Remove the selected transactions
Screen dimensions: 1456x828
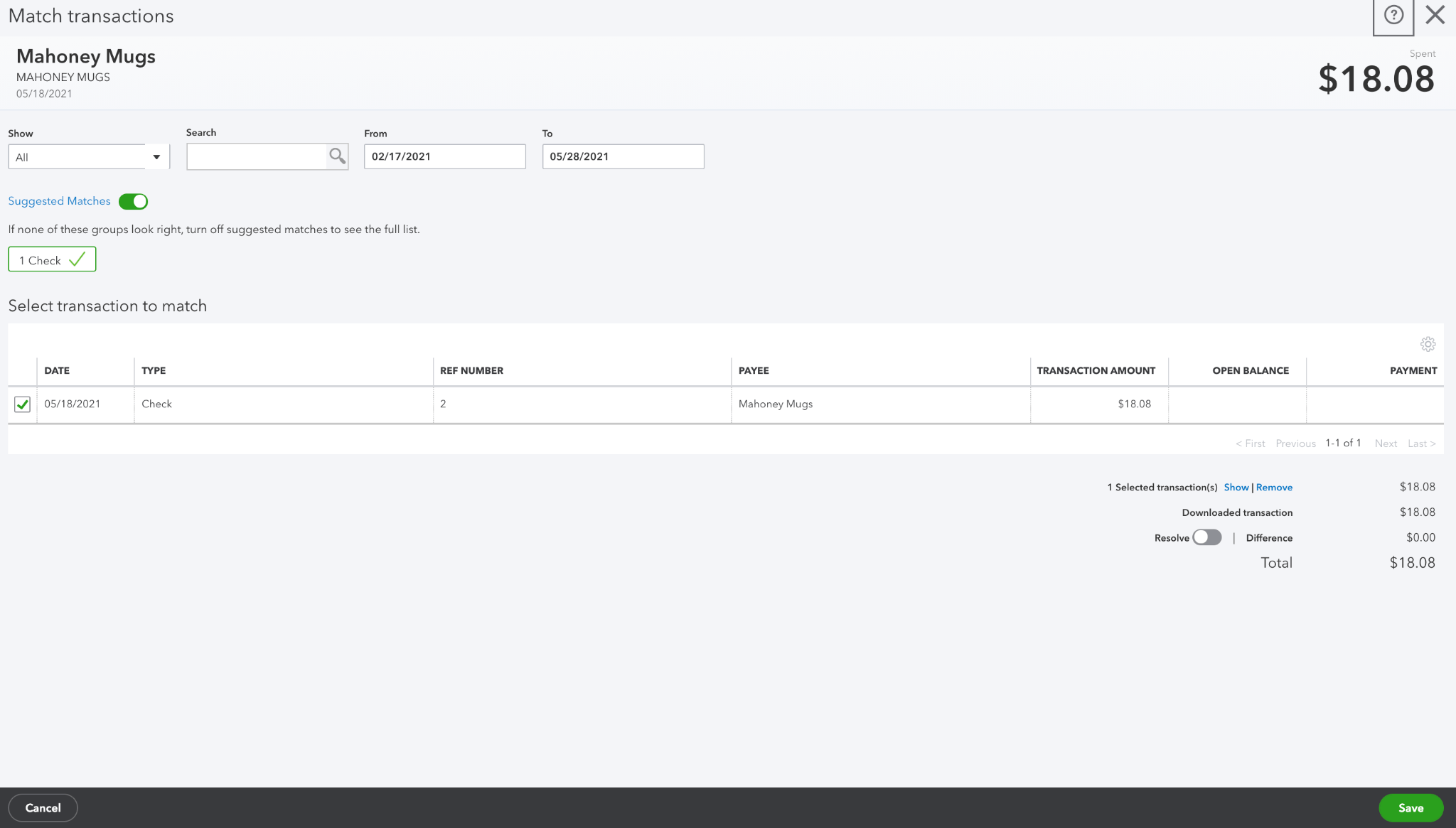pyautogui.click(x=1274, y=488)
